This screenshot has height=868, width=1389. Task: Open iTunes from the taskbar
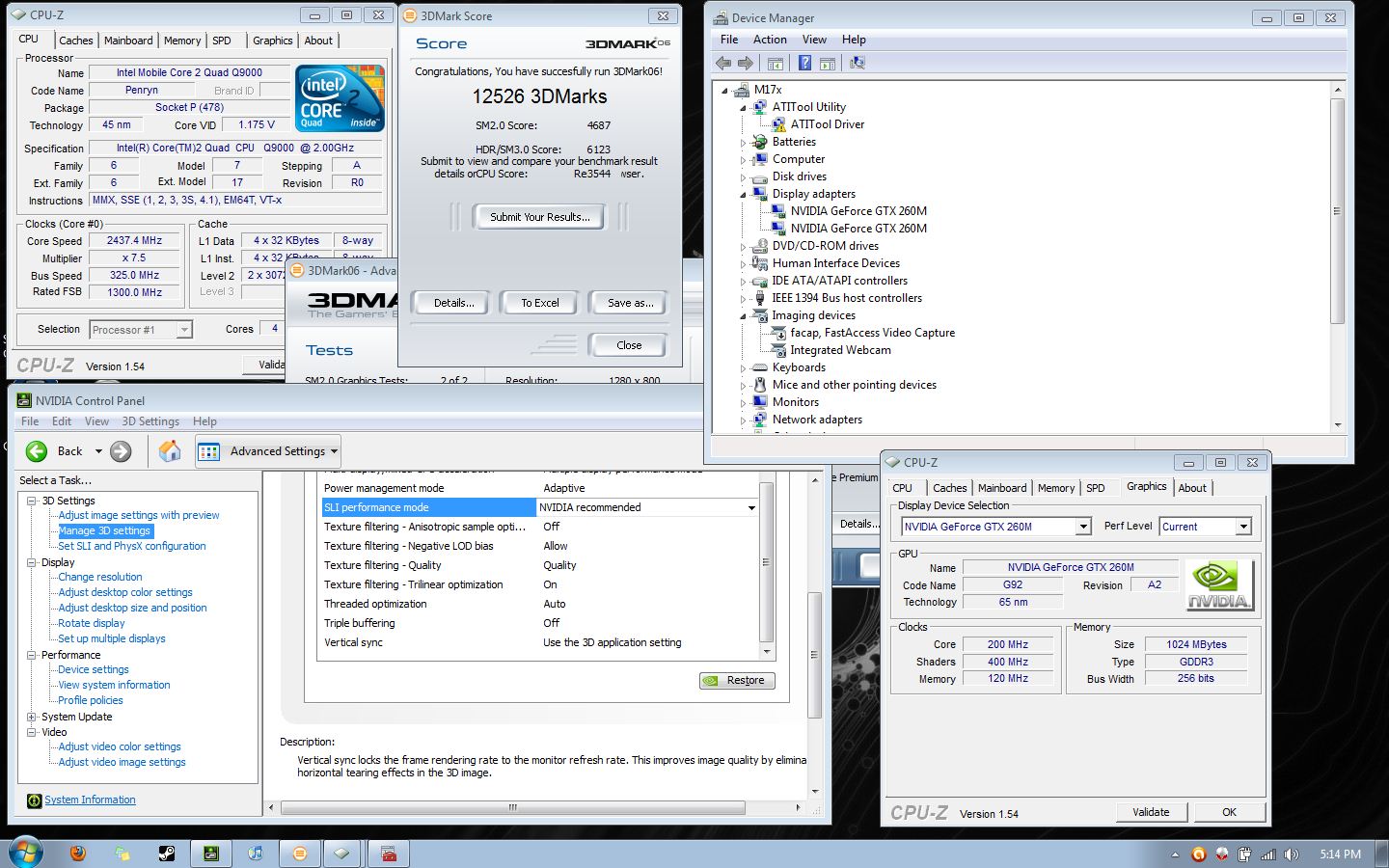[256, 854]
